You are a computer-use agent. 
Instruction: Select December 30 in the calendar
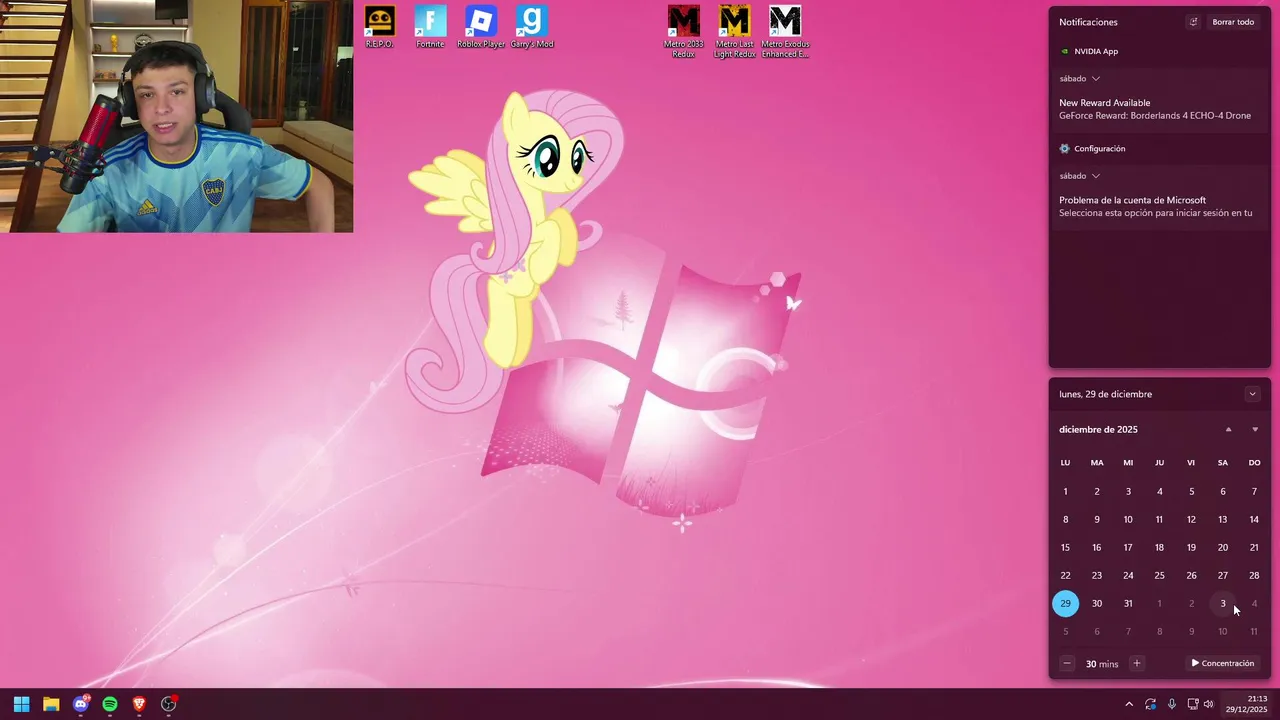coord(1097,603)
